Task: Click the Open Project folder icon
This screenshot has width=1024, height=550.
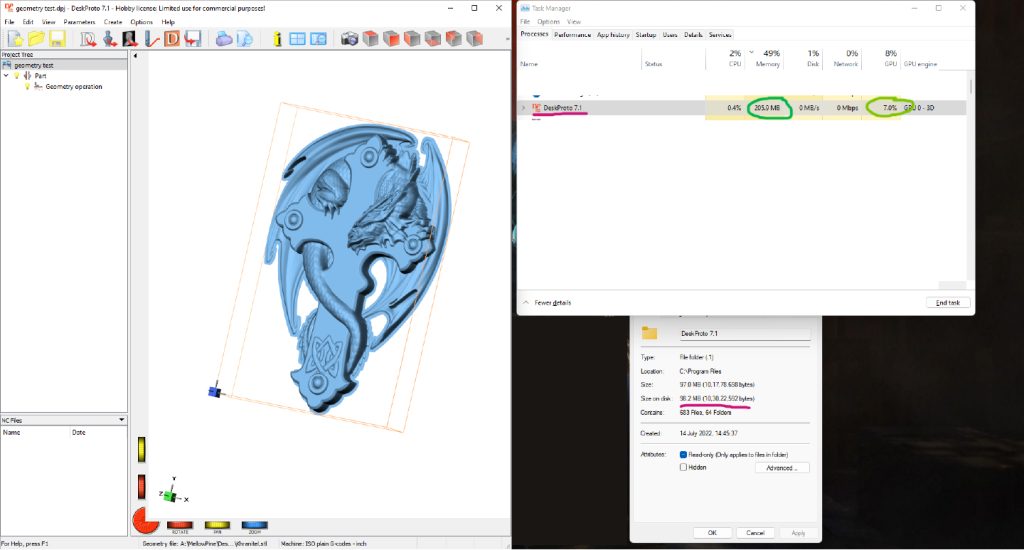Action: 36,39
